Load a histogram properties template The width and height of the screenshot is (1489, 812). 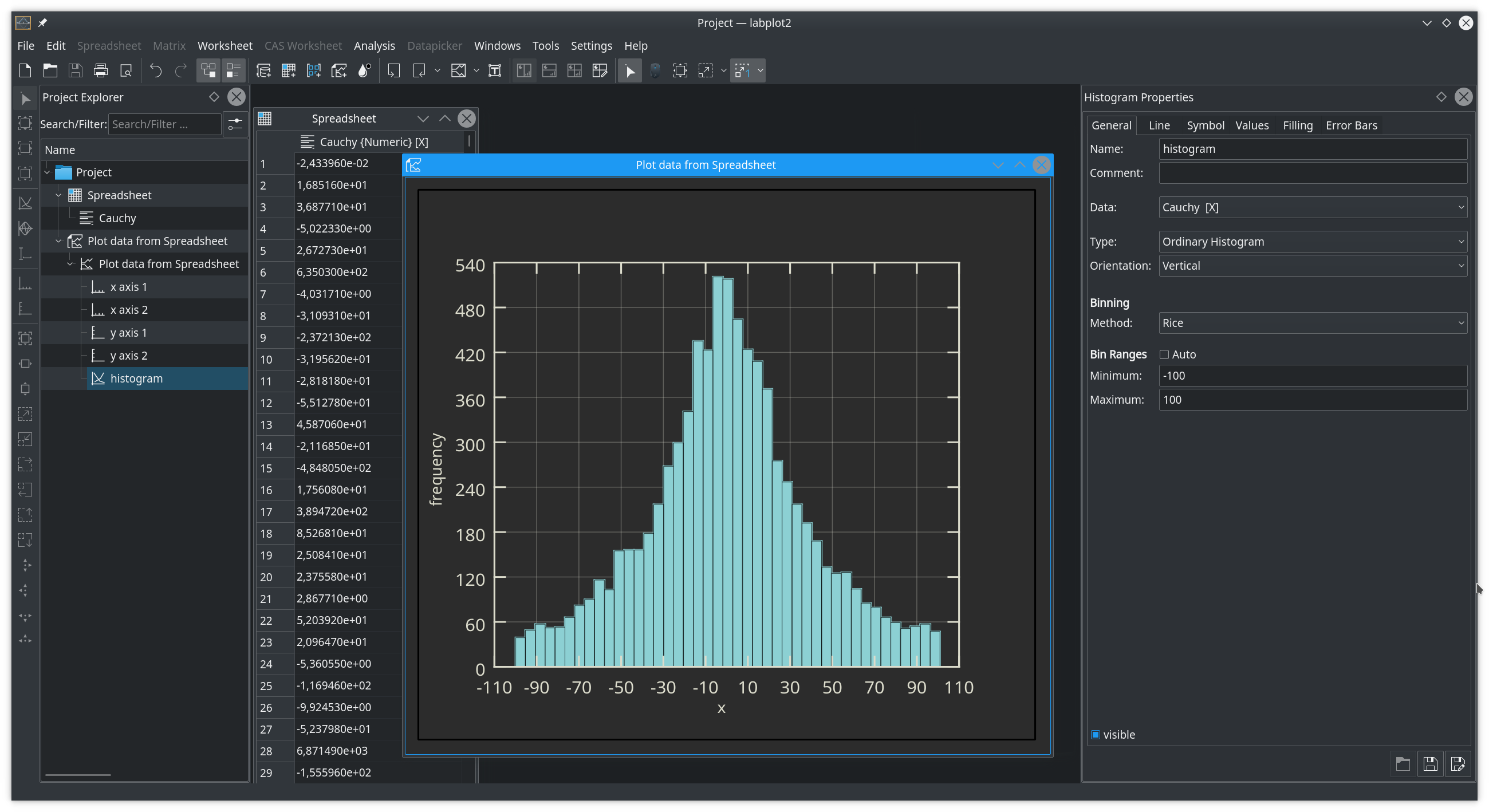1403,763
